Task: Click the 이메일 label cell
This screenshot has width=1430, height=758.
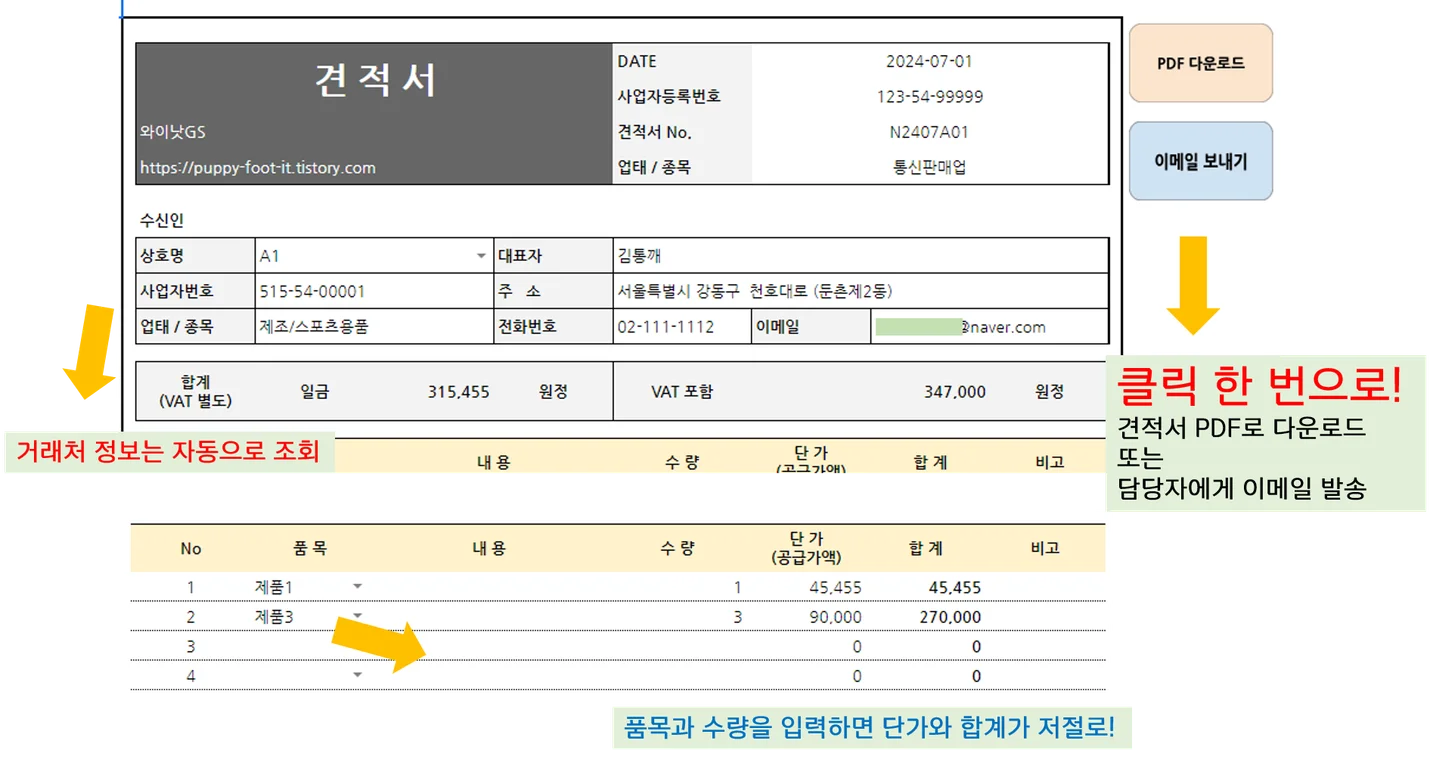Action: [x=811, y=327]
